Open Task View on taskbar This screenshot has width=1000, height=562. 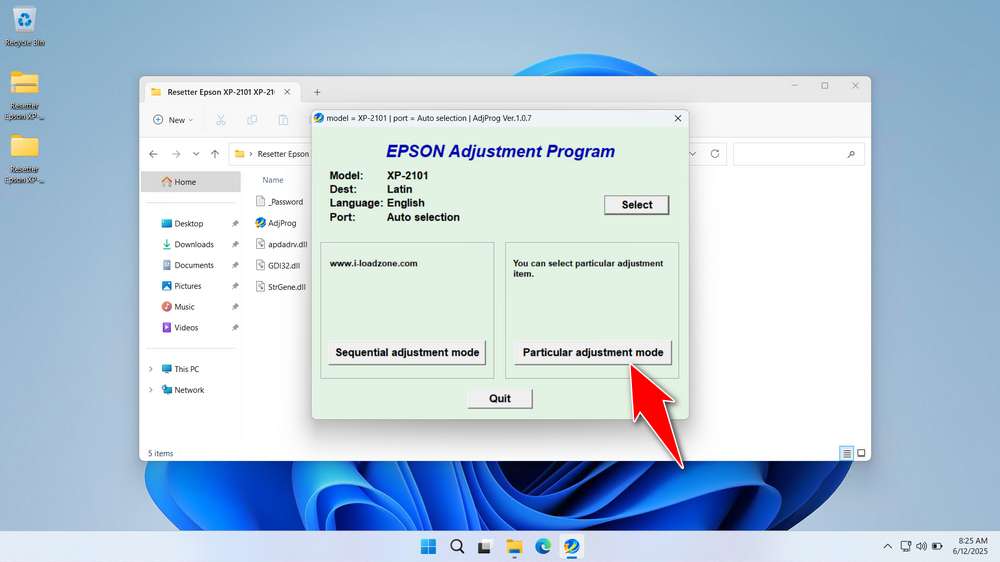click(x=485, y=547)
